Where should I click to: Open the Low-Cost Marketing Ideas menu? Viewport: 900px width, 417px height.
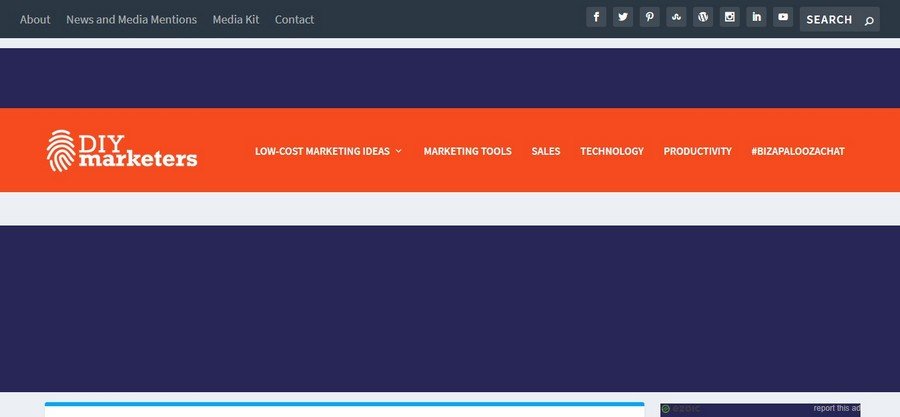click(x=322, y=151)
